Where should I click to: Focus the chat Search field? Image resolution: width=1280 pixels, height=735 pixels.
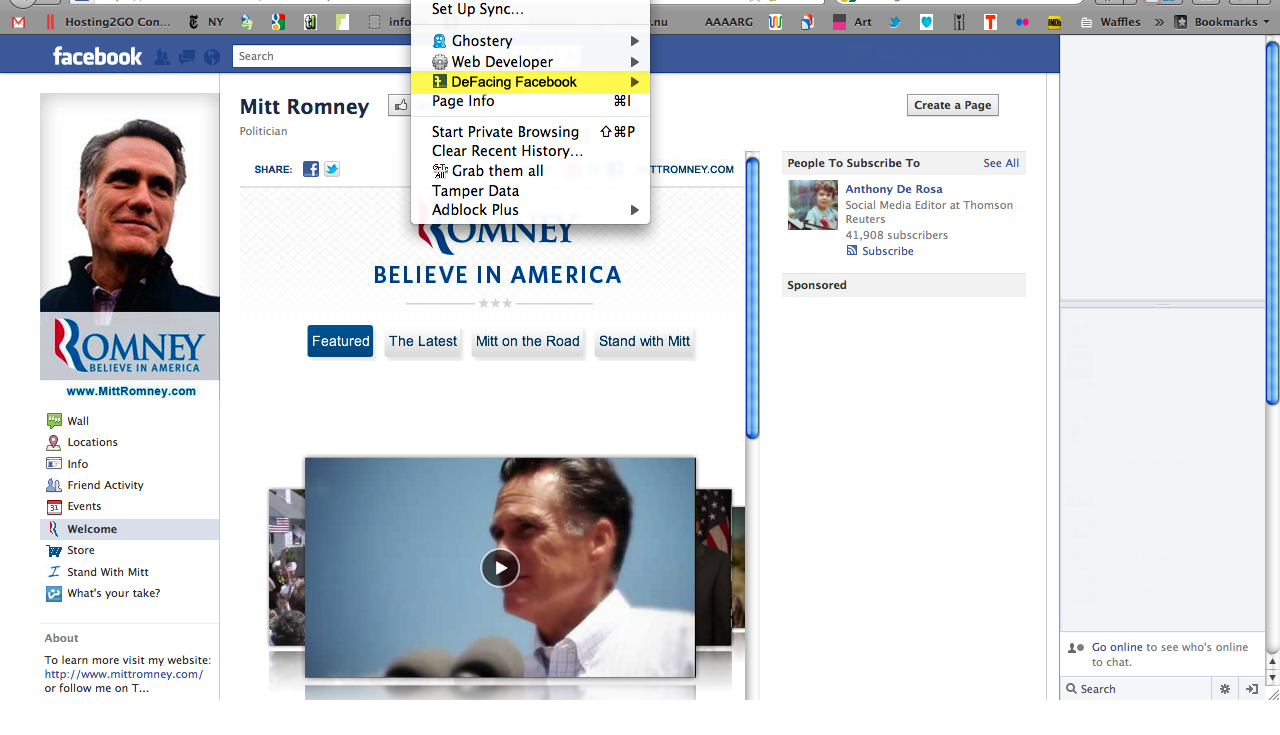(1135, 689)
